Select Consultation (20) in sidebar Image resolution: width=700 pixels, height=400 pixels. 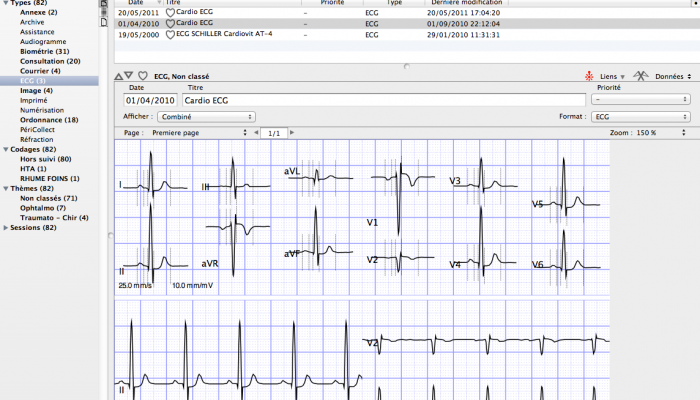(x=50, y=61)
